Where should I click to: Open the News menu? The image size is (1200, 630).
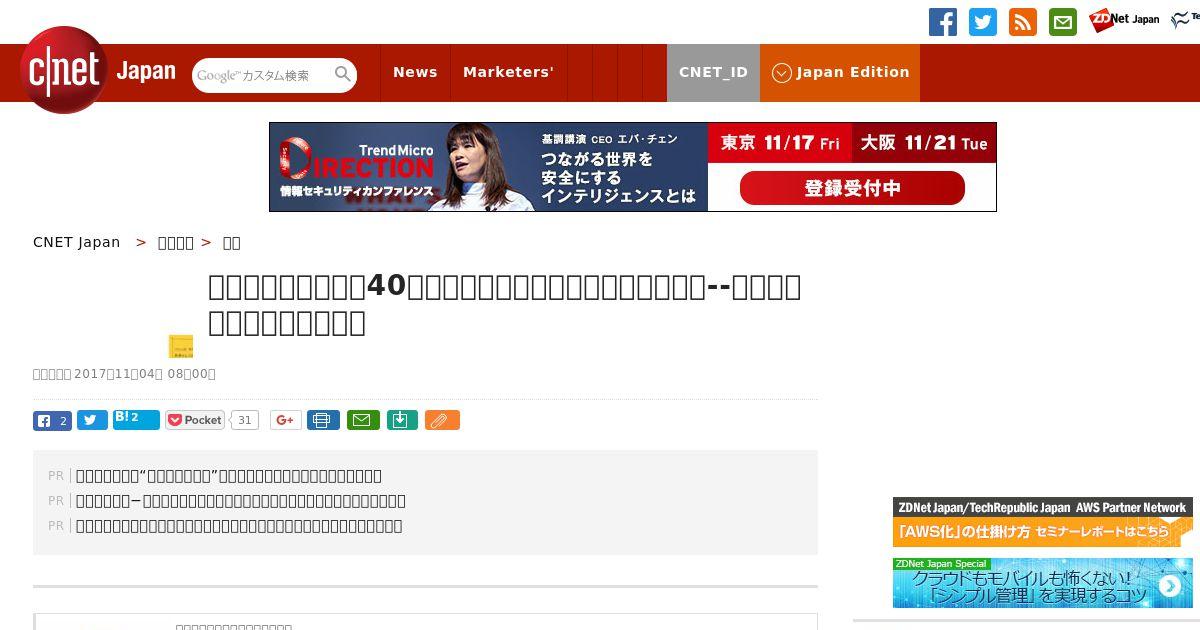[x=415, y=72]
